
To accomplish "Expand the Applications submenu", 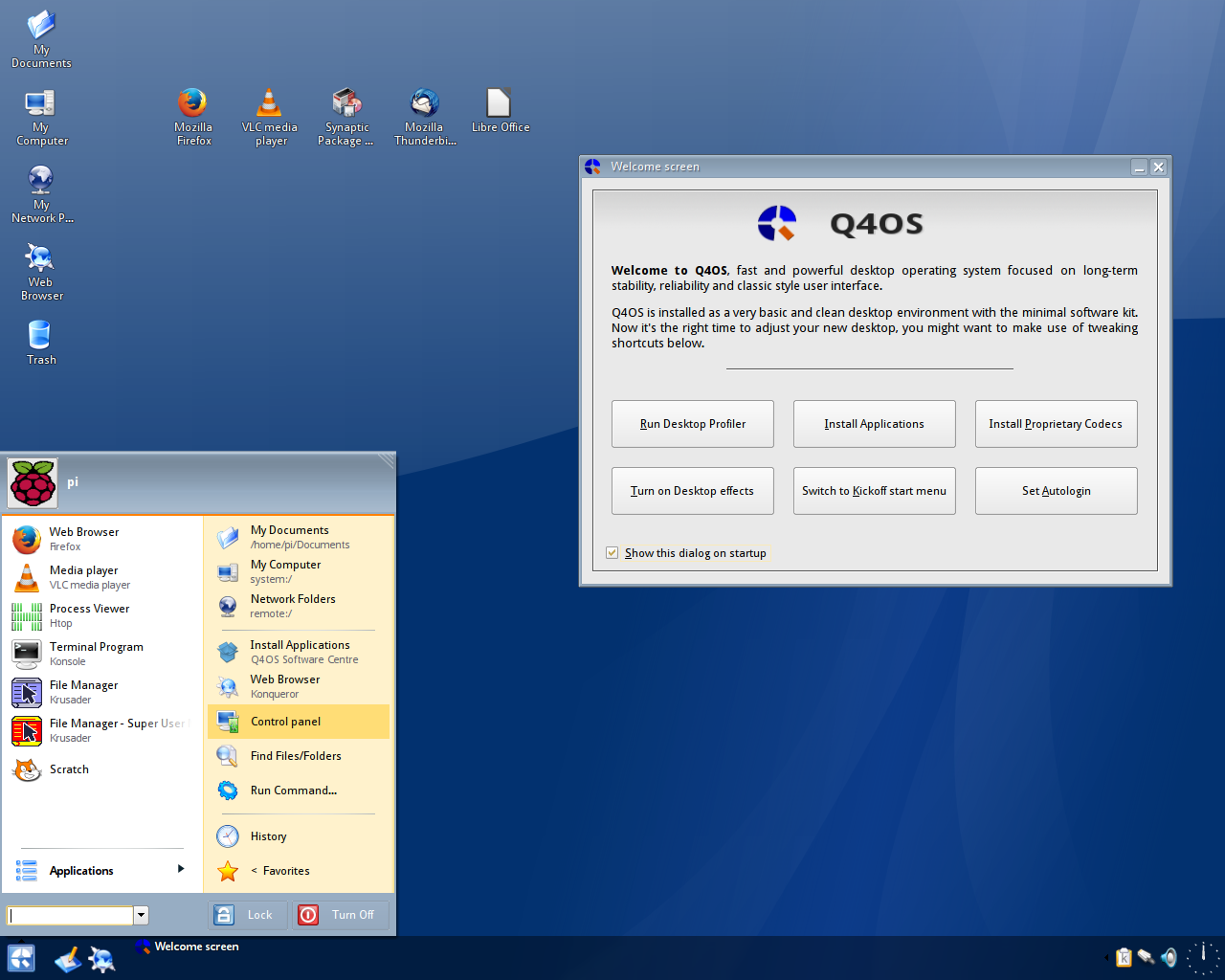I will 101,870.
